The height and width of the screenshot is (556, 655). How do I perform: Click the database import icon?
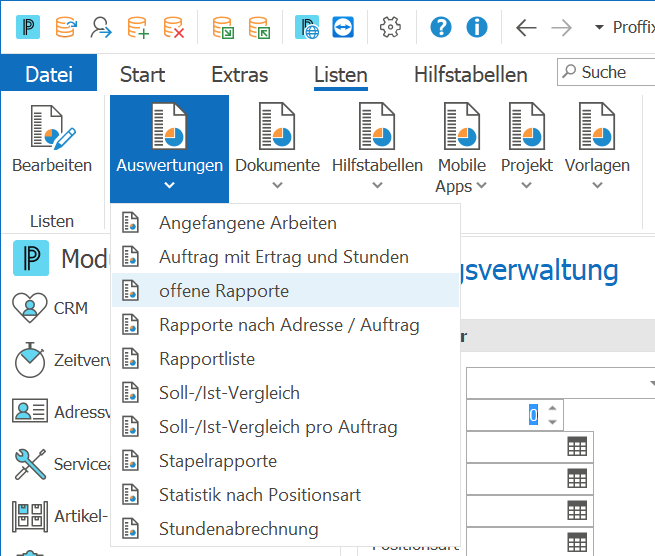259,27
